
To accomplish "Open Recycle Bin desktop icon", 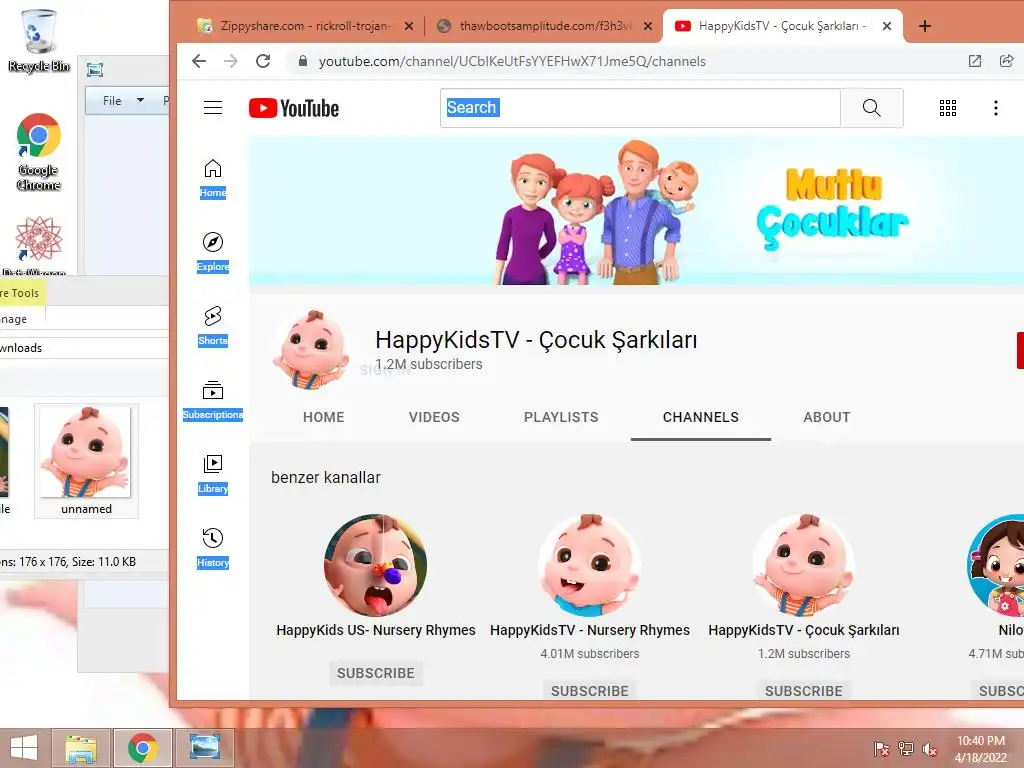I will pyautogui.click(x=39, y=40).
